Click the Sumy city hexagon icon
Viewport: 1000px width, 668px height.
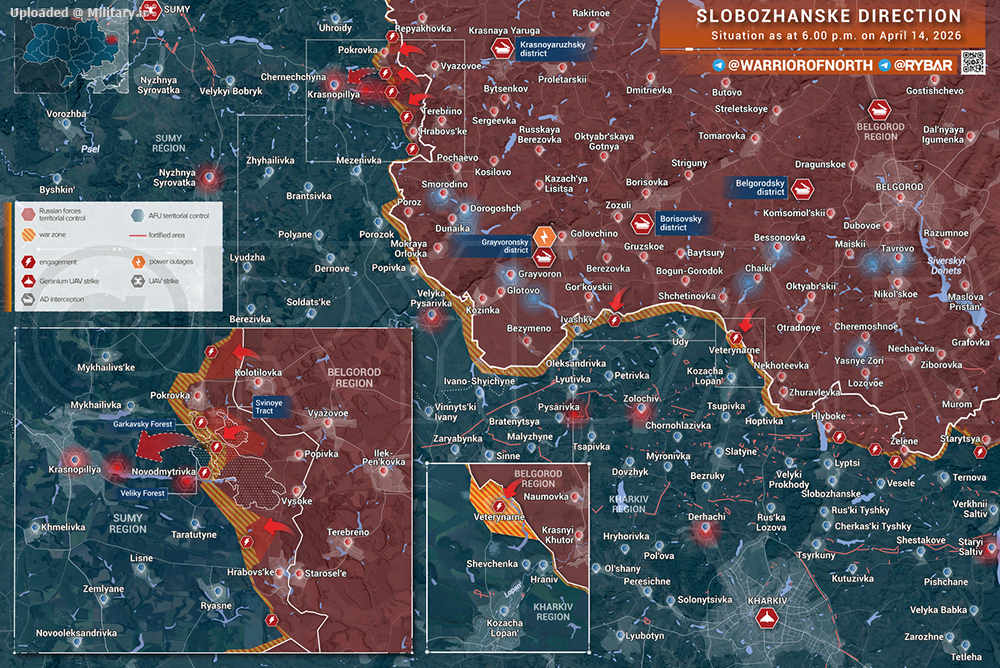pyautogui.click(x=151, y=10)
